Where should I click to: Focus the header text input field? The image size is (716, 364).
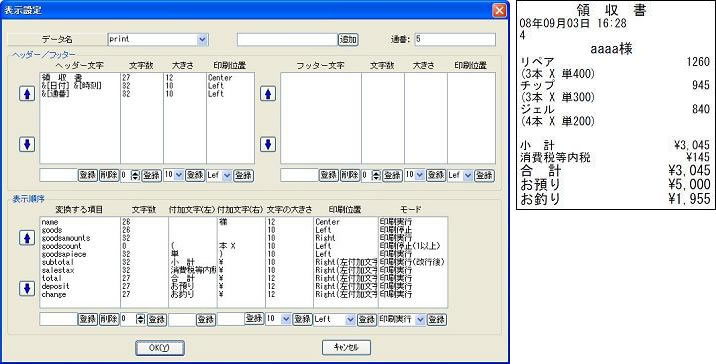click(58, 175)
